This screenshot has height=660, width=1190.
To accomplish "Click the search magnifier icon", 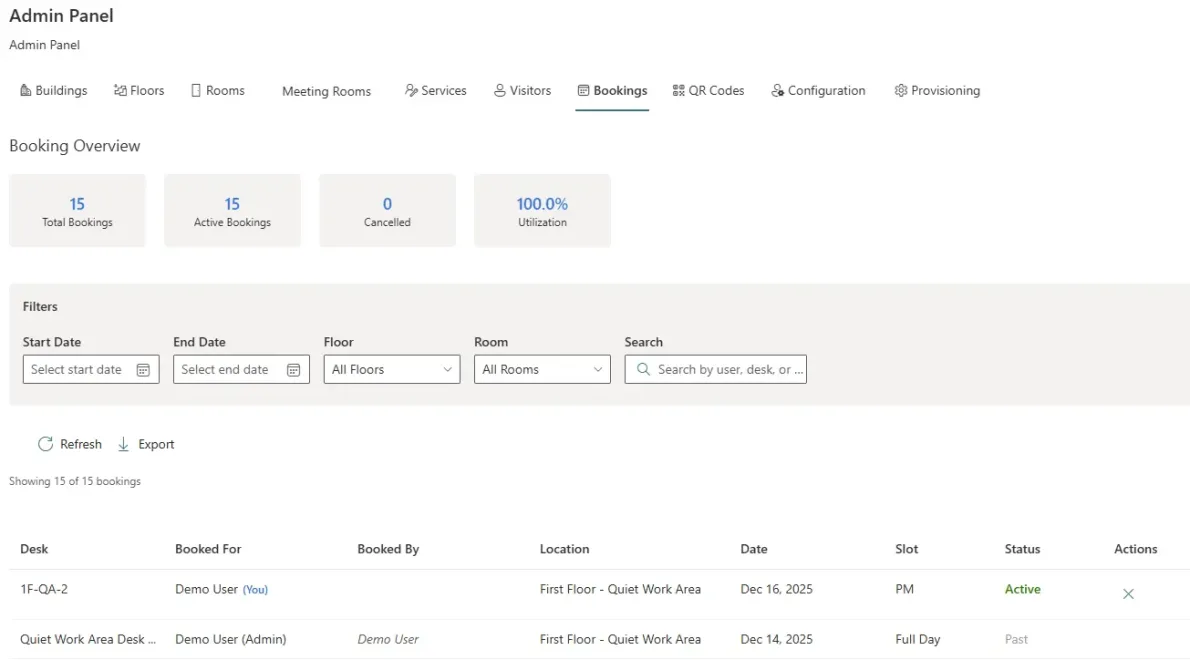I will click(x=644, y=369).
